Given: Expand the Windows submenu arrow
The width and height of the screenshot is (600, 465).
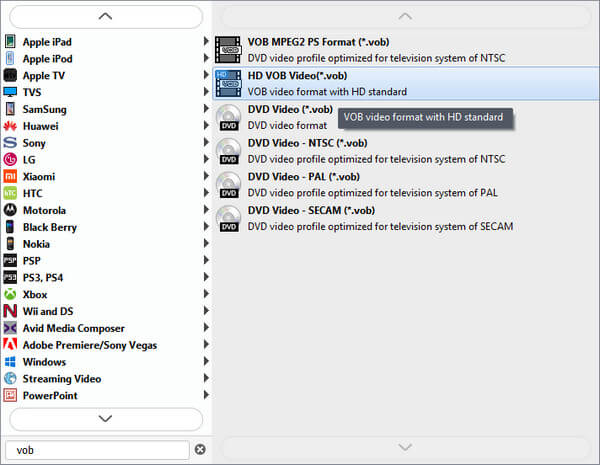Looking at the screenshot, I should [x=206, y=361].
